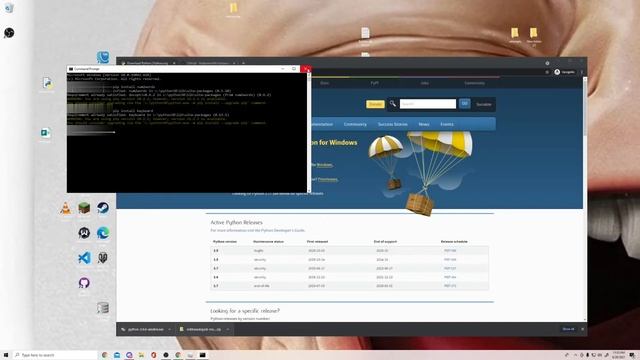The height and width of the screenshot is (360, 640).
Task: Launch OBS Studio from desktop
Action: (9, 33)
